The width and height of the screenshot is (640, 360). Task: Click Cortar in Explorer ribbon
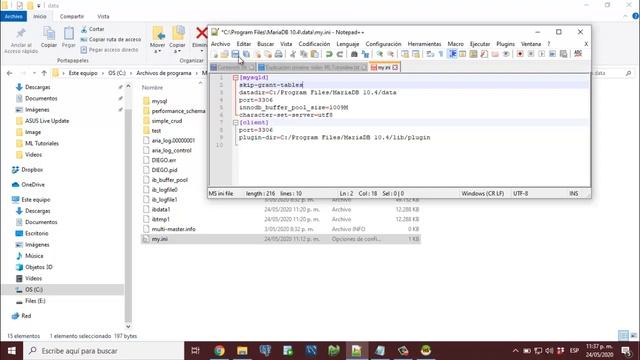coord(93,29)
